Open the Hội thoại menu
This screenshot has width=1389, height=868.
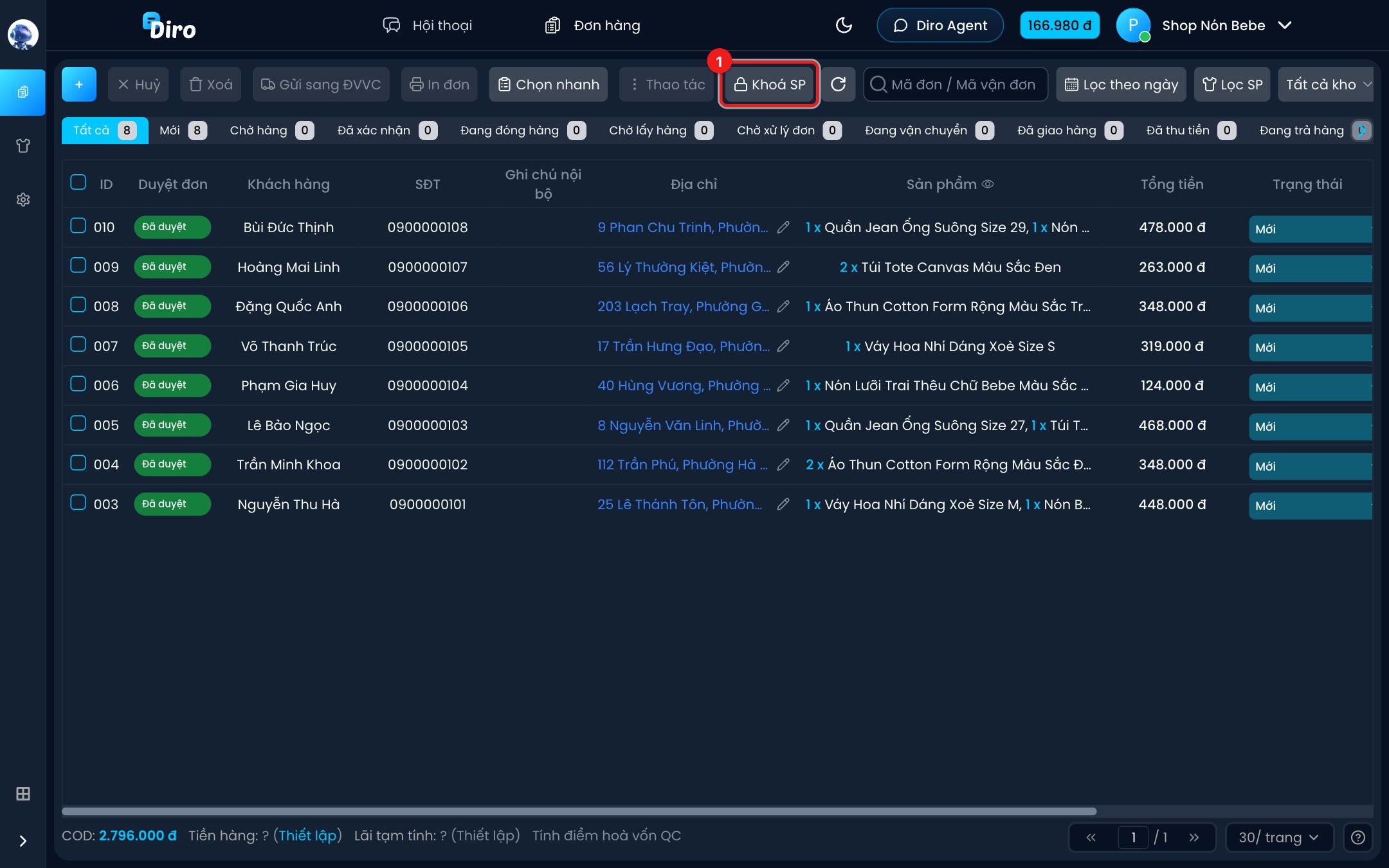pyautogui.click(x=427, y=26)
